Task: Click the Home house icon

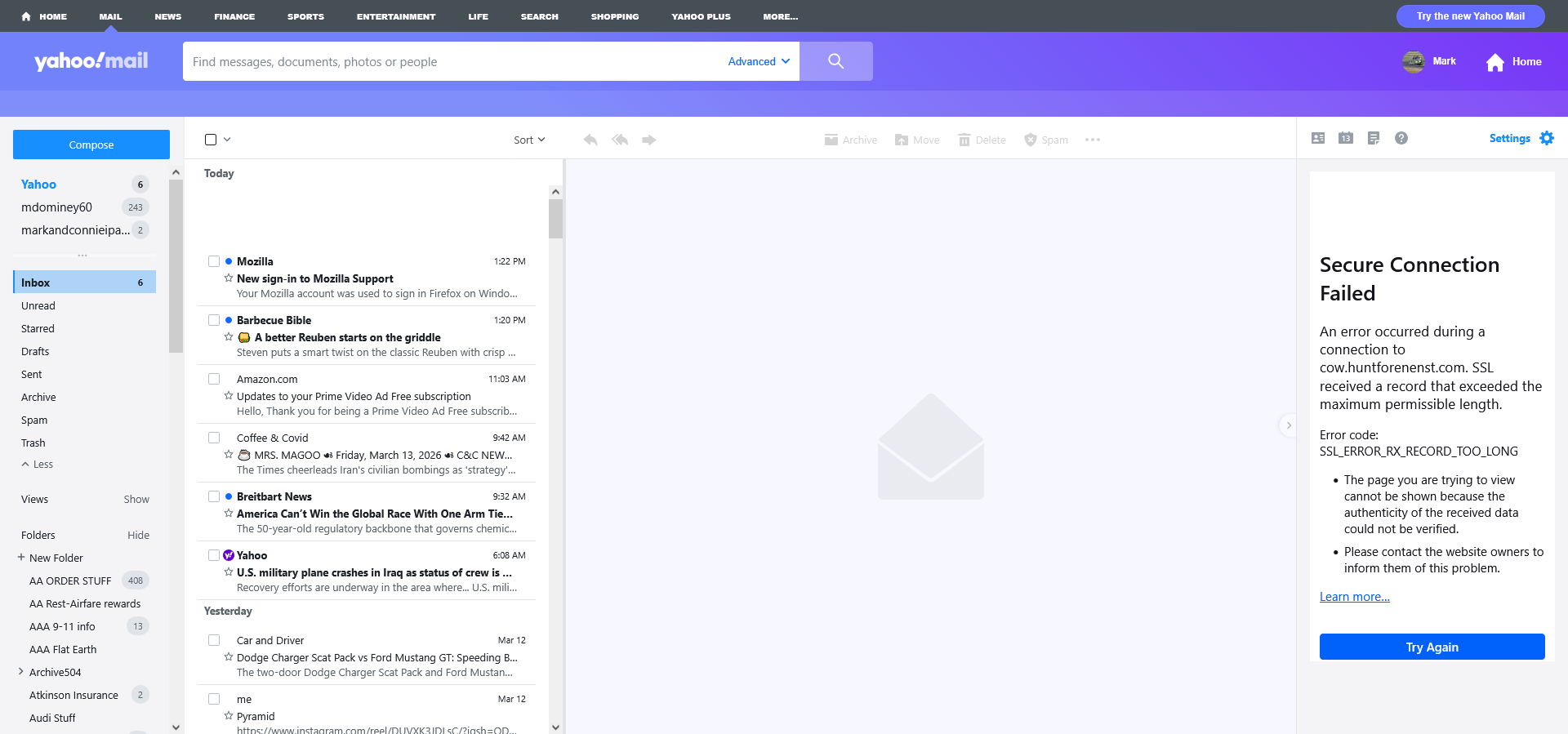Action: point(1495,62)
